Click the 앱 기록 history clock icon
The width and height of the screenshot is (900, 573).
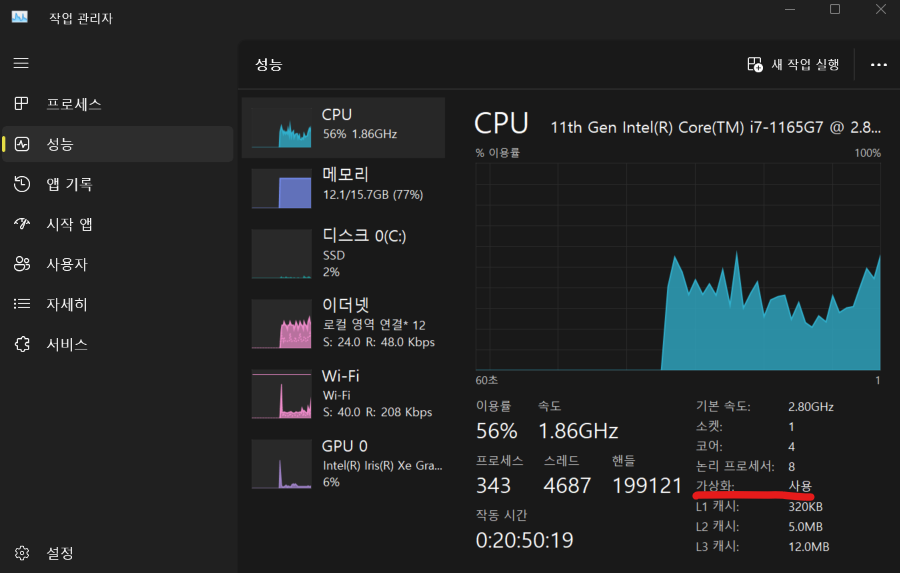[22, 184]
